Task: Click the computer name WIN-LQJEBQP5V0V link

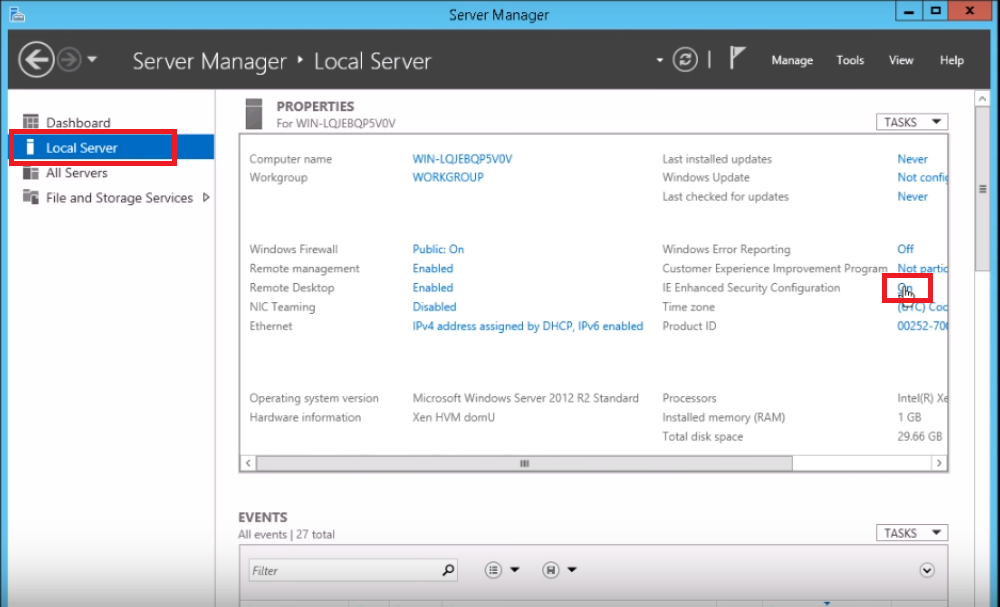Action: pyautogui.click(x=462, y=159)
